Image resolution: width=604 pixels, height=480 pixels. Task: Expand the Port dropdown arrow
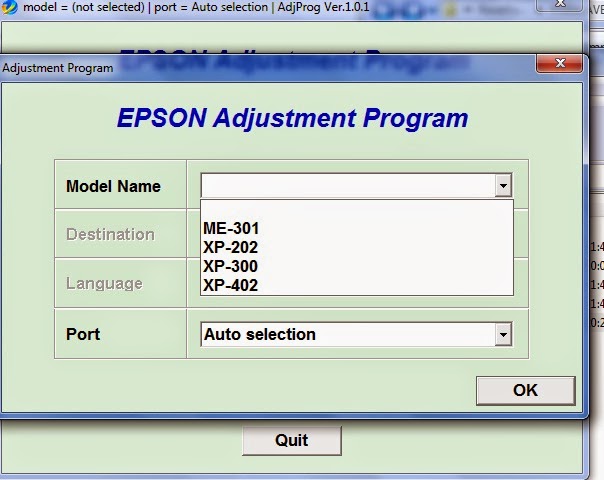click(x=503, y=334)
